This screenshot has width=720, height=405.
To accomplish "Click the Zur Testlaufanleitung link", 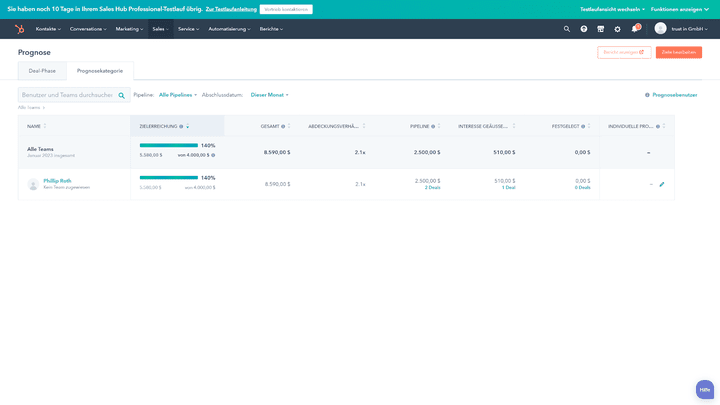I will 230,9.
